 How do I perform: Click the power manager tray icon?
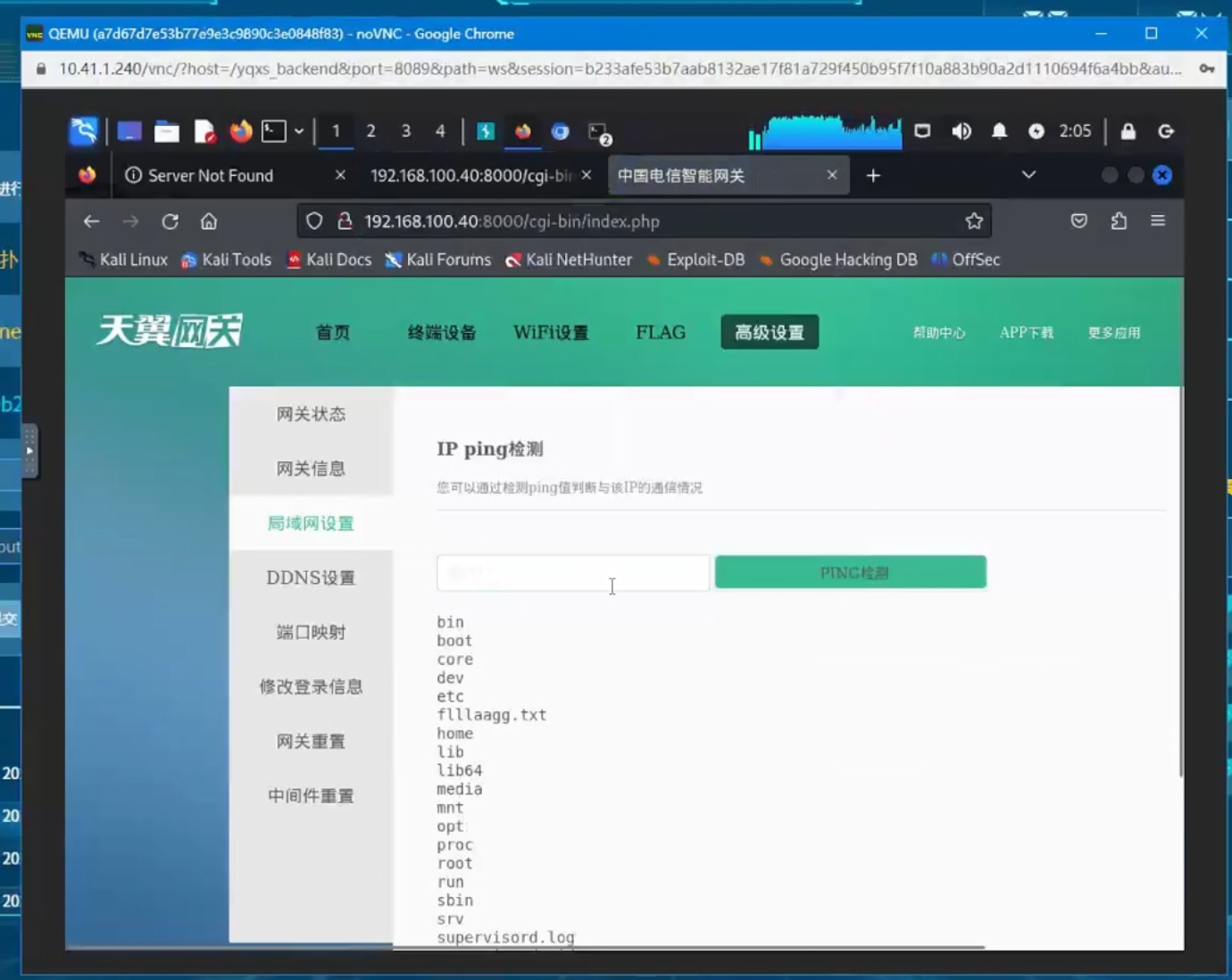[x=1036, y=131]
